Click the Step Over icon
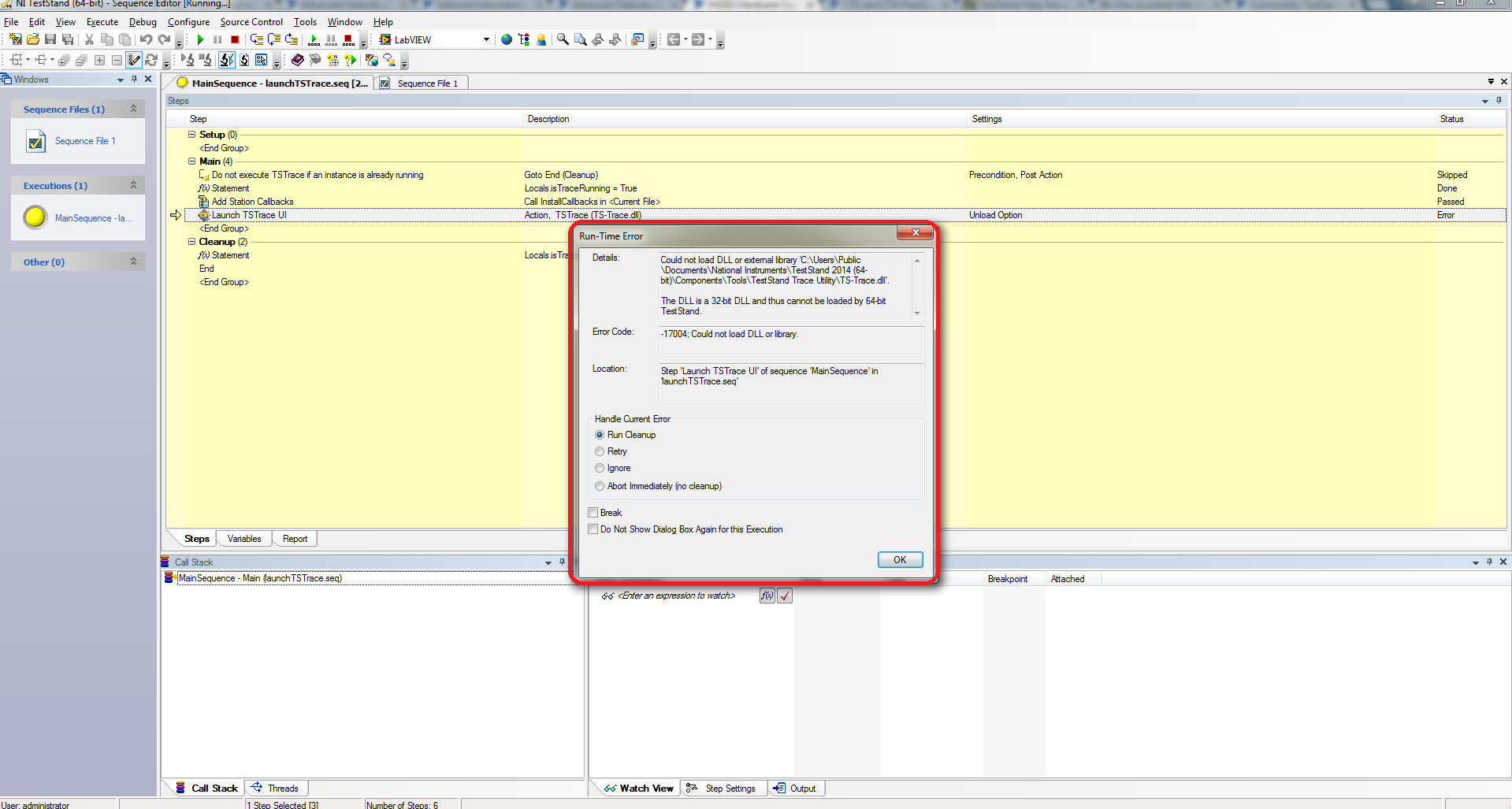The height and width of the screenshot is (809, 1512). tap(274, 39)
